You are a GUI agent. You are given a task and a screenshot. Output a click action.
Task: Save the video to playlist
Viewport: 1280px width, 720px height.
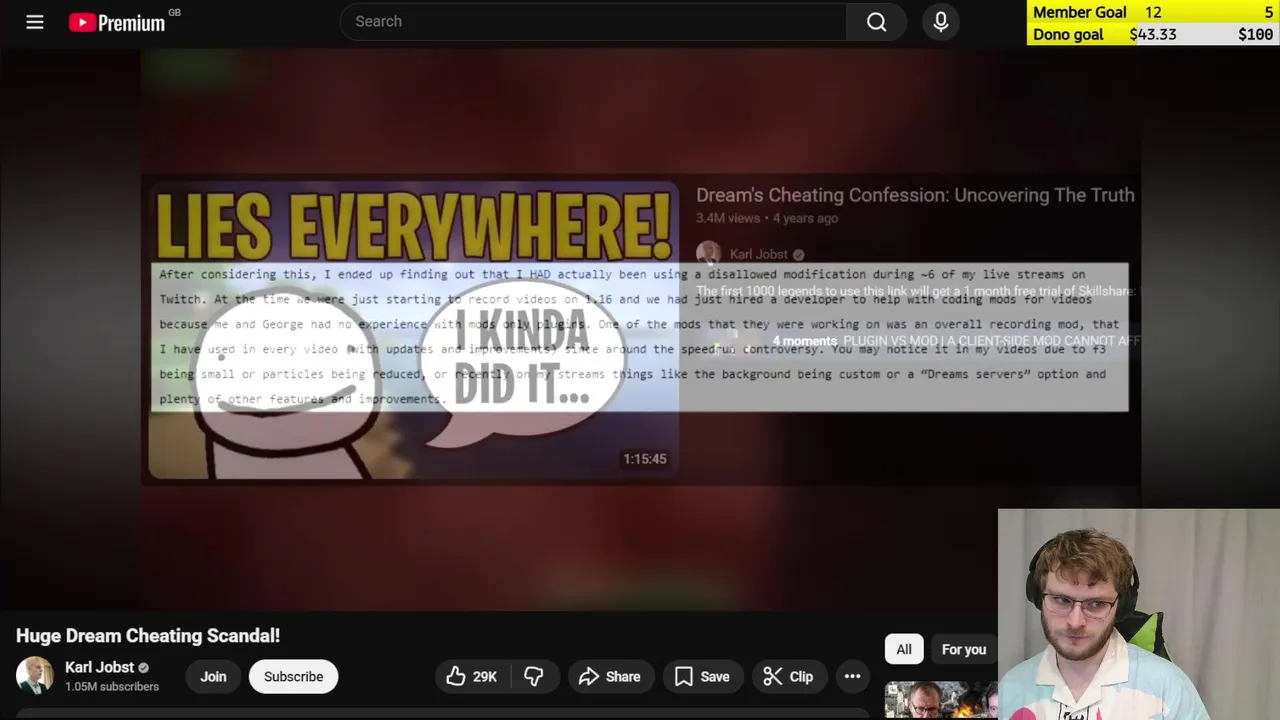tap(702, 676)
